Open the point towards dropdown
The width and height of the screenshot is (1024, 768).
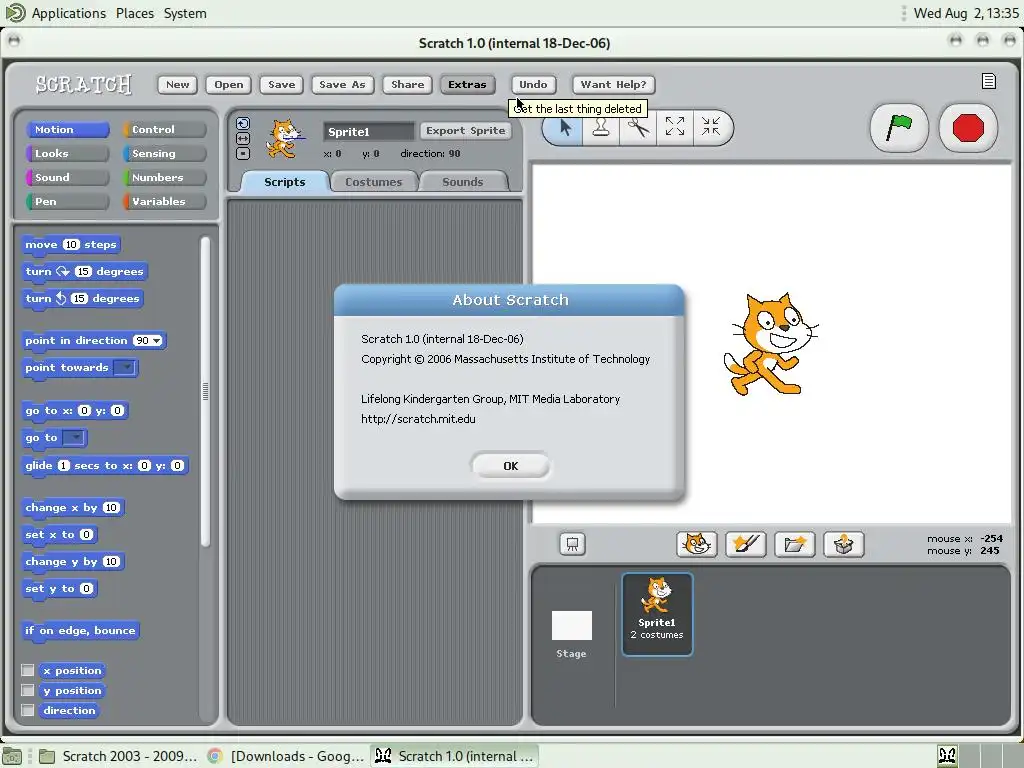[x=124, y=368]
